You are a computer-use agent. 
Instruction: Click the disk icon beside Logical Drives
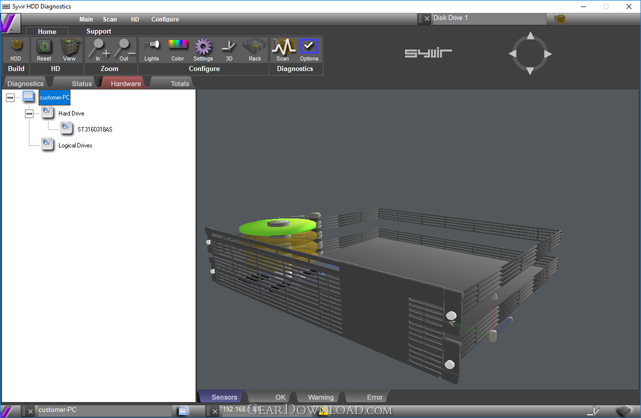tap(48, 144)
